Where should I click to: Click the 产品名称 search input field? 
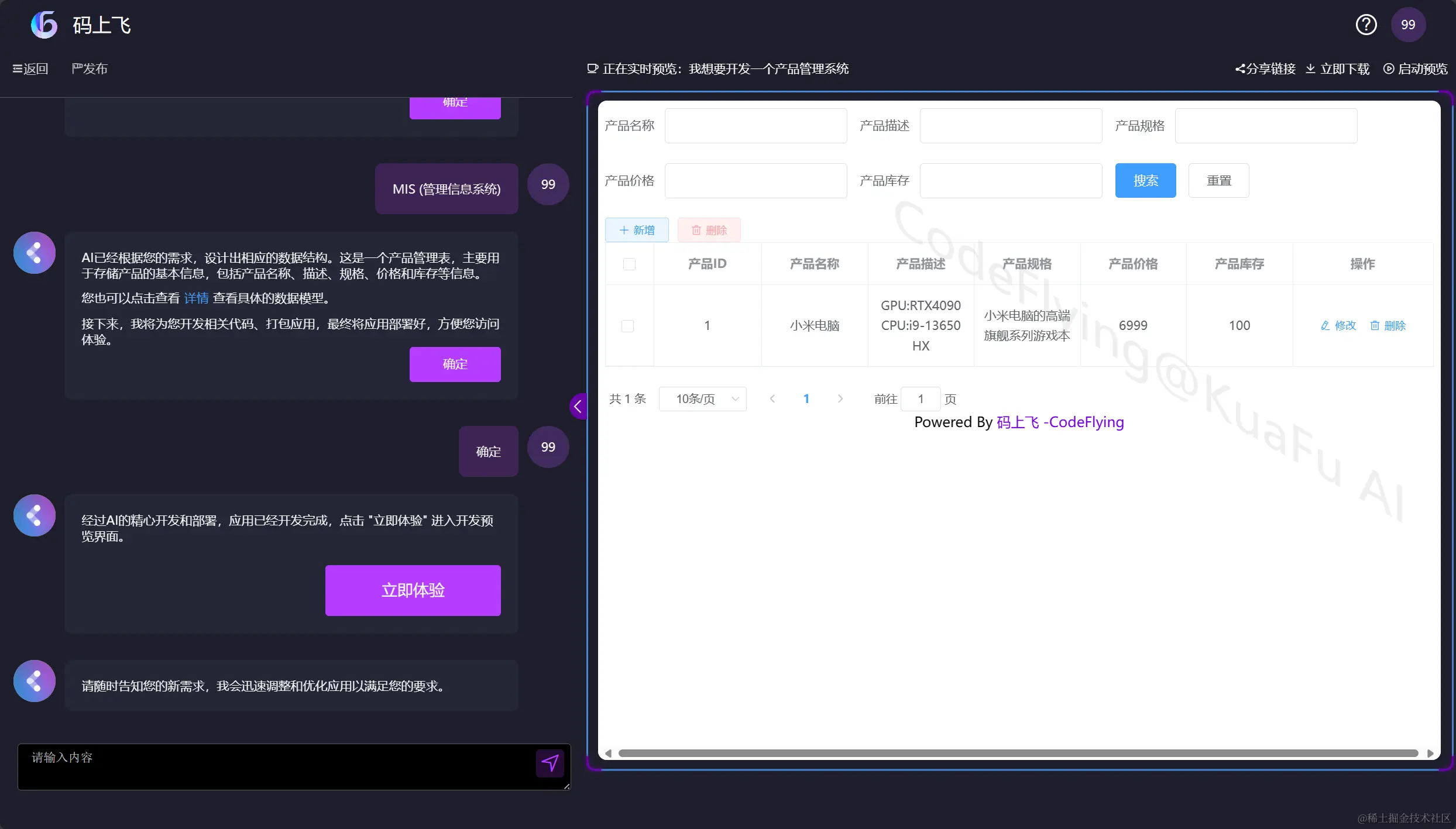pos(756,126)
